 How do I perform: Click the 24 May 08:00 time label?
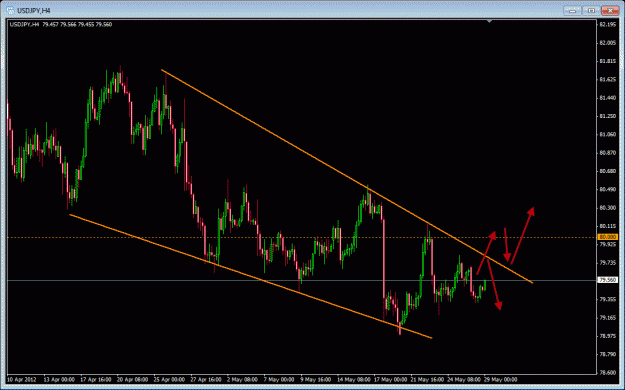click(x=464, y=380)
